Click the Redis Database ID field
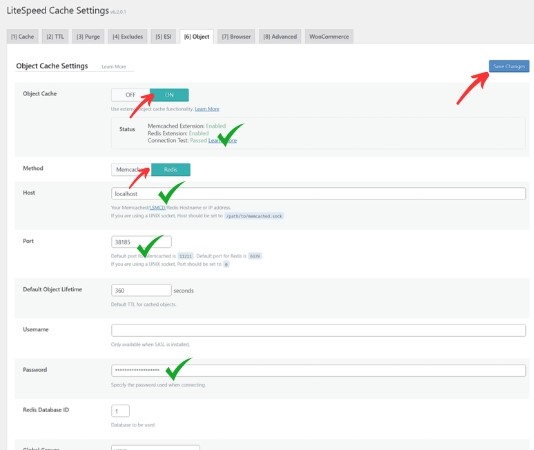This screenshot has height=450, width=534. click(x=120, y=410)
